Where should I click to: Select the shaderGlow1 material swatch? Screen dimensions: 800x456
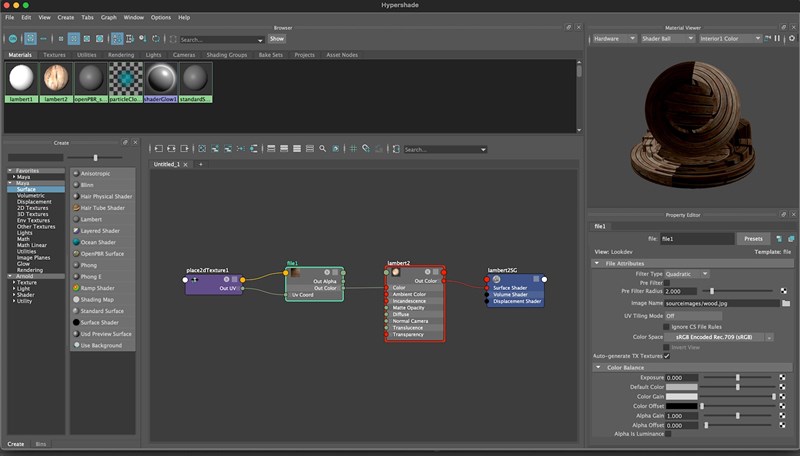161,79
